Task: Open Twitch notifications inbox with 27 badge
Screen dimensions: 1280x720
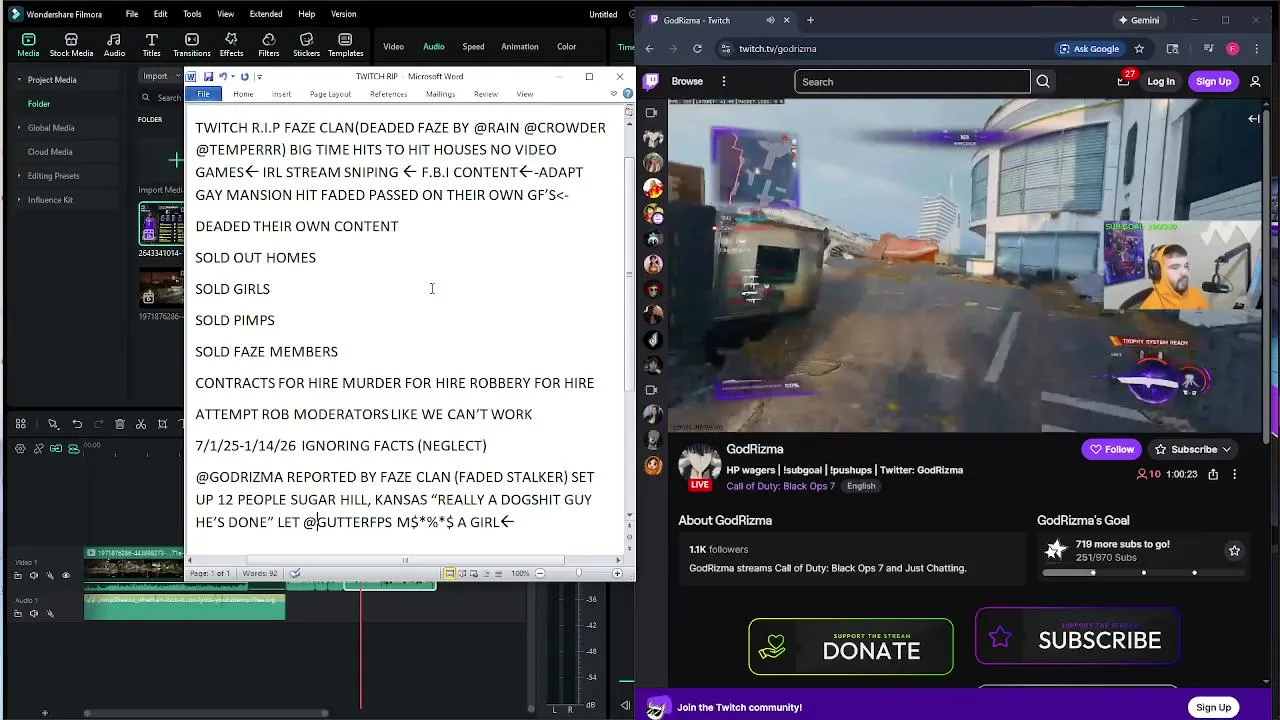Action: (1124, 81)
